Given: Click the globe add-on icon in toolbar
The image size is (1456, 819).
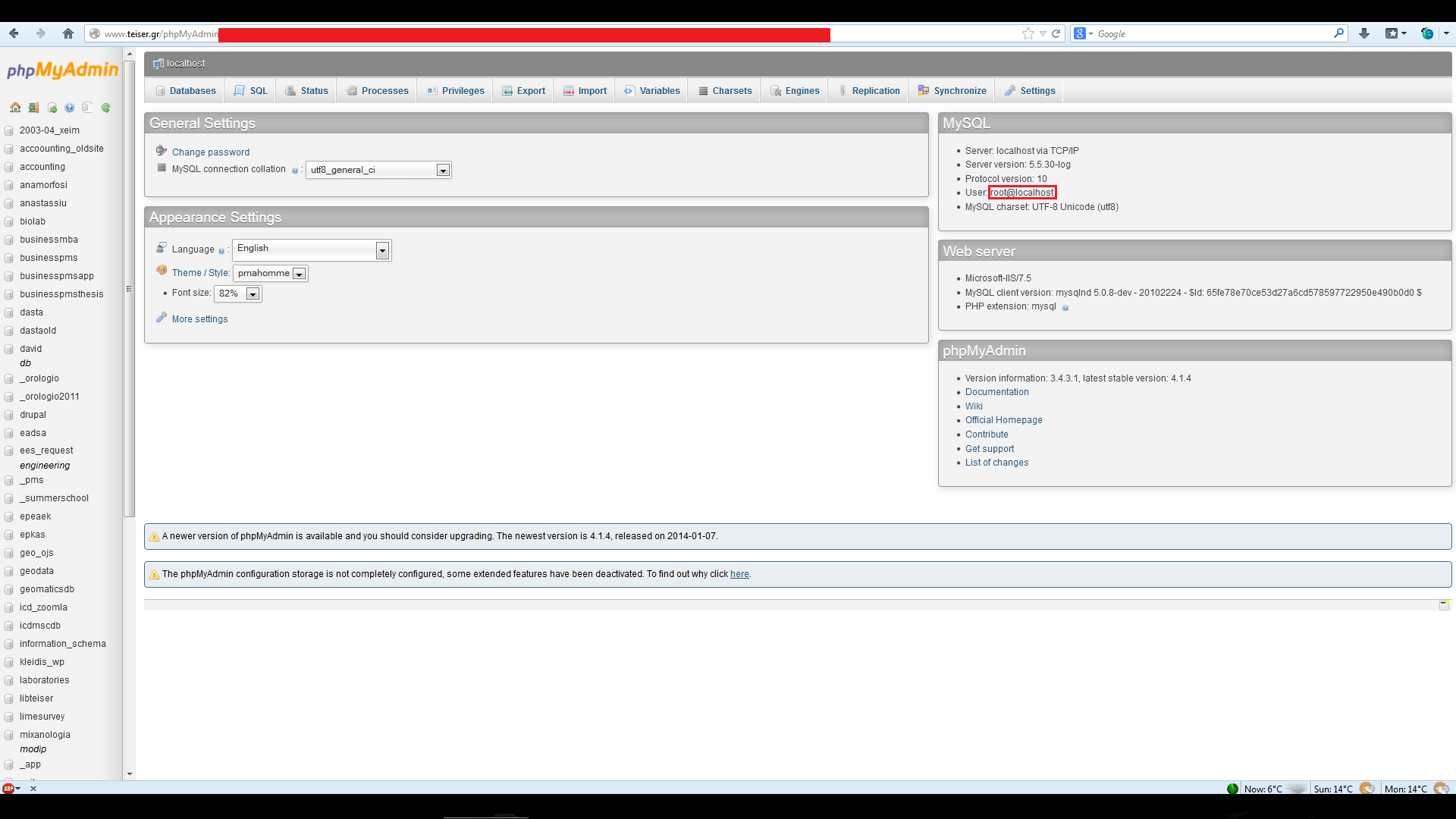Looking at the screenshot, I should click(x=1427, y=33).
